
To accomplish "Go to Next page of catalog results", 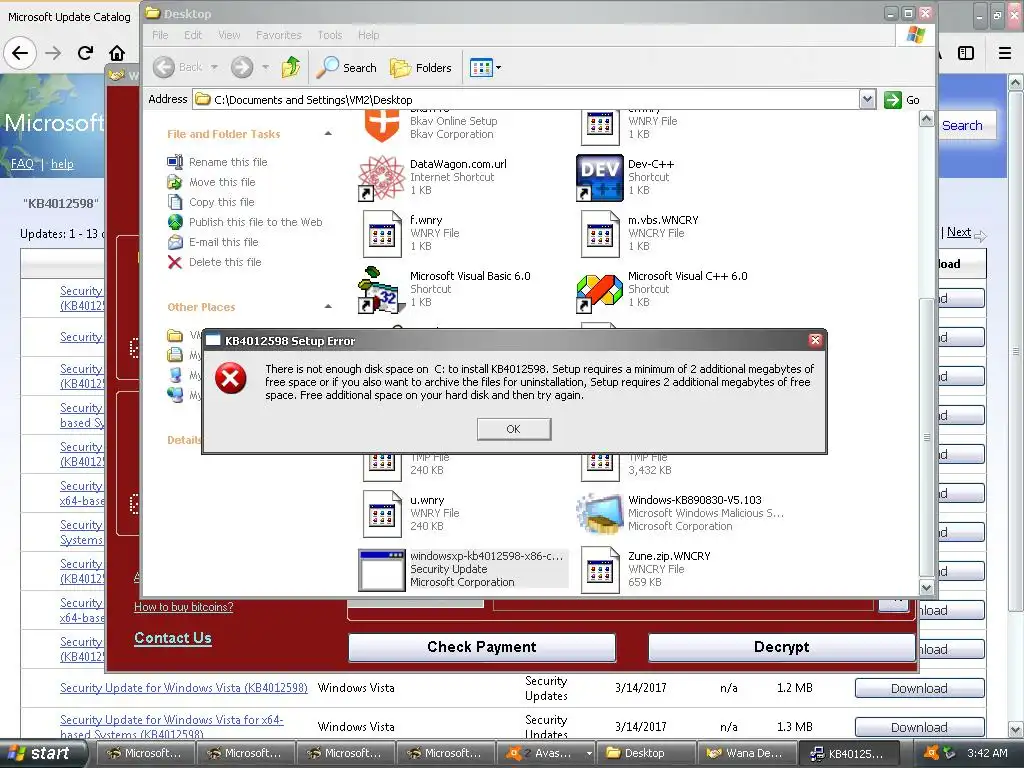I will [x=959, y=232].
